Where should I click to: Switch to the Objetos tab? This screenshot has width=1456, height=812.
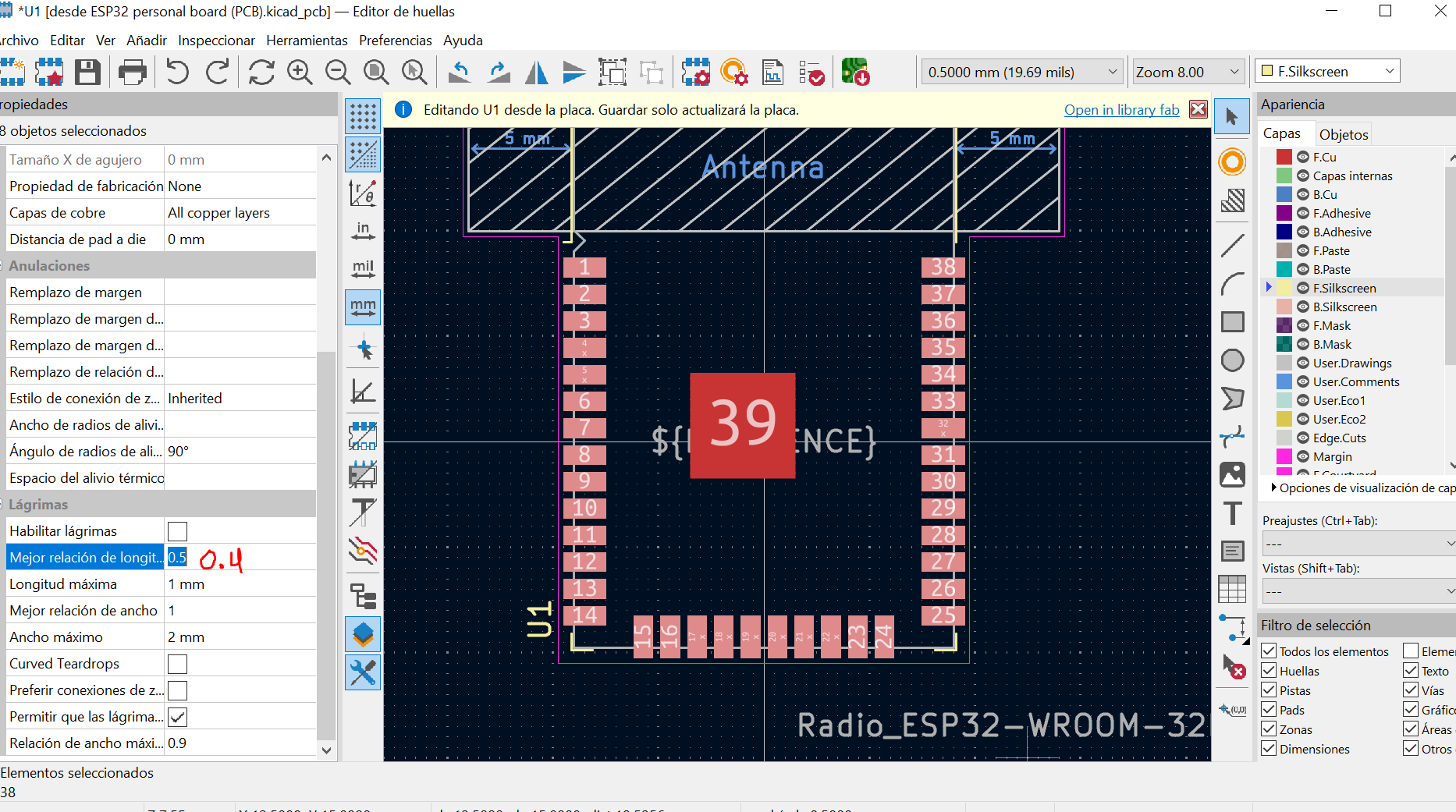point(1344,134)
